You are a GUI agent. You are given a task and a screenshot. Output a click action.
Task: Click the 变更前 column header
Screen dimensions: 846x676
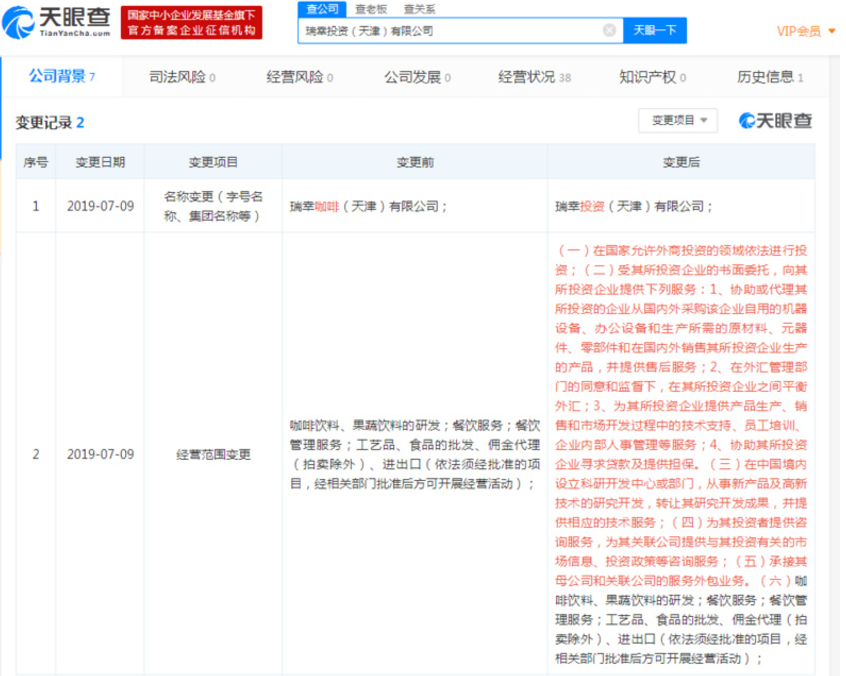tap(415, 162)
